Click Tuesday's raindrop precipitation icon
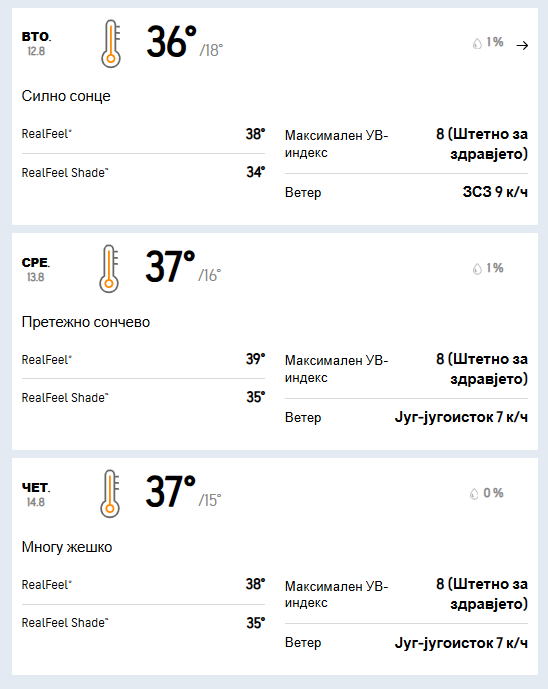Screen dimensions: 548x689 tap(477, 44)
